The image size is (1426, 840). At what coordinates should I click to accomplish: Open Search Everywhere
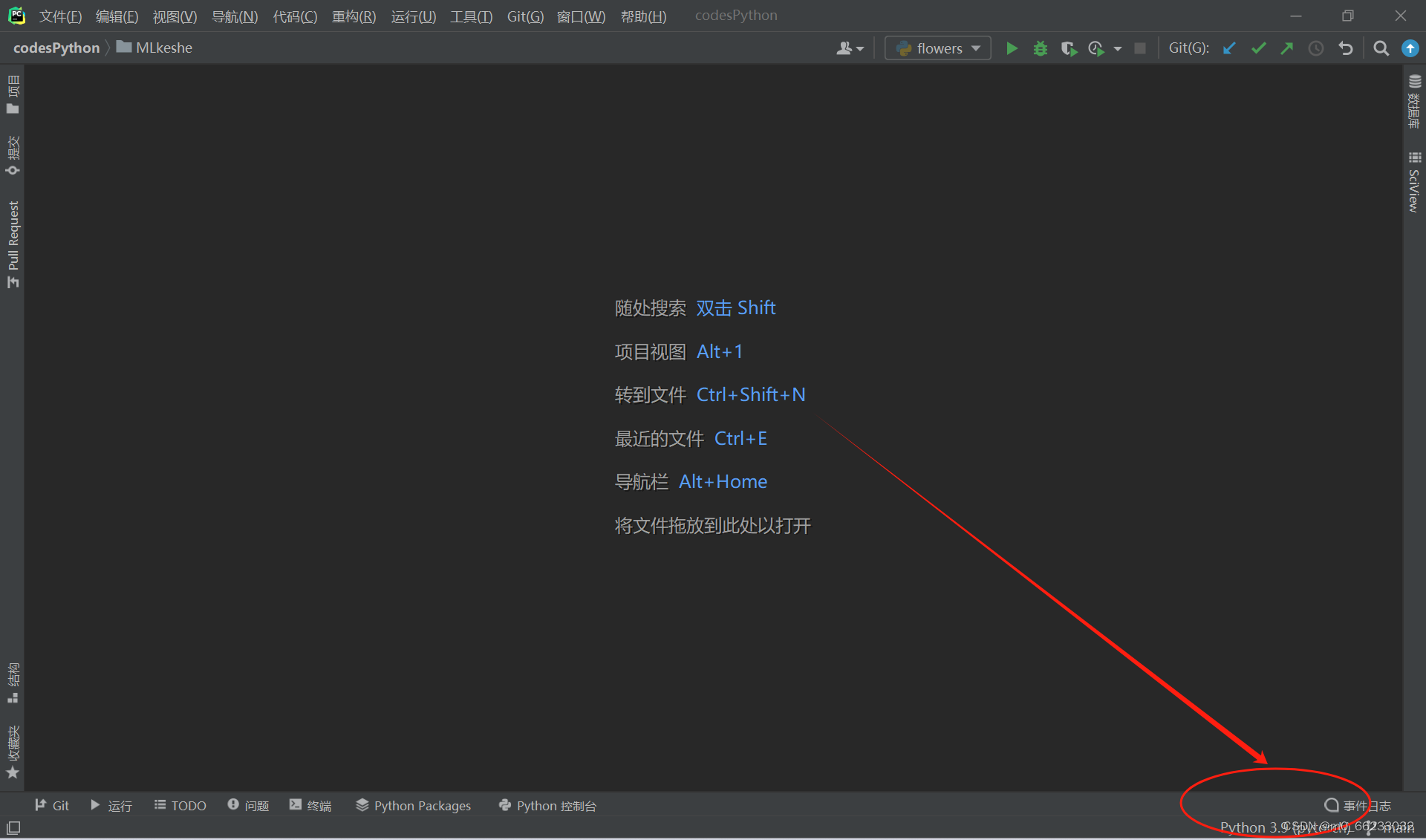(x=1381, y=48)
